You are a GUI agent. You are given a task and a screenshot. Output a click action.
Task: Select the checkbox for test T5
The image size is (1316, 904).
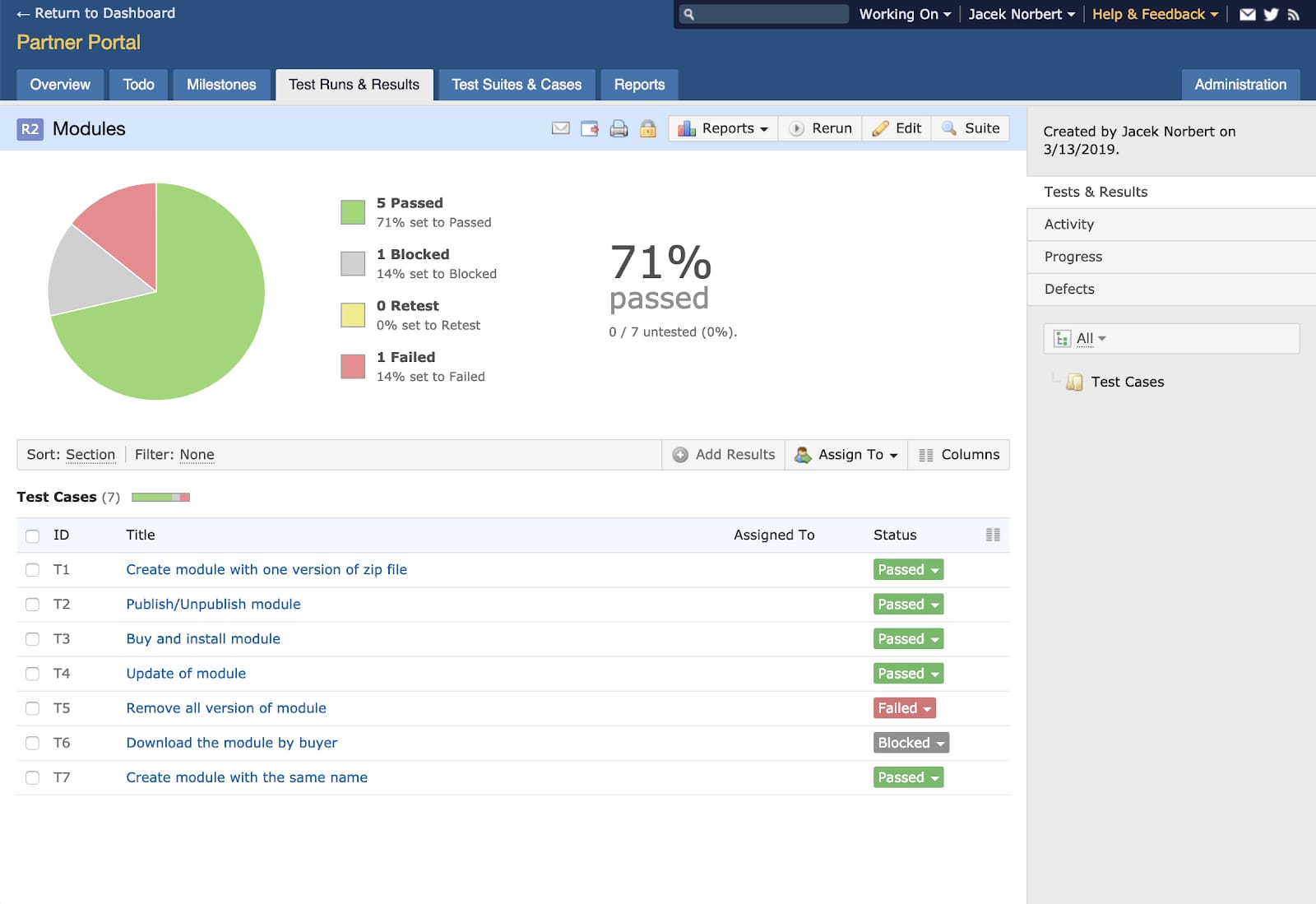32,708
